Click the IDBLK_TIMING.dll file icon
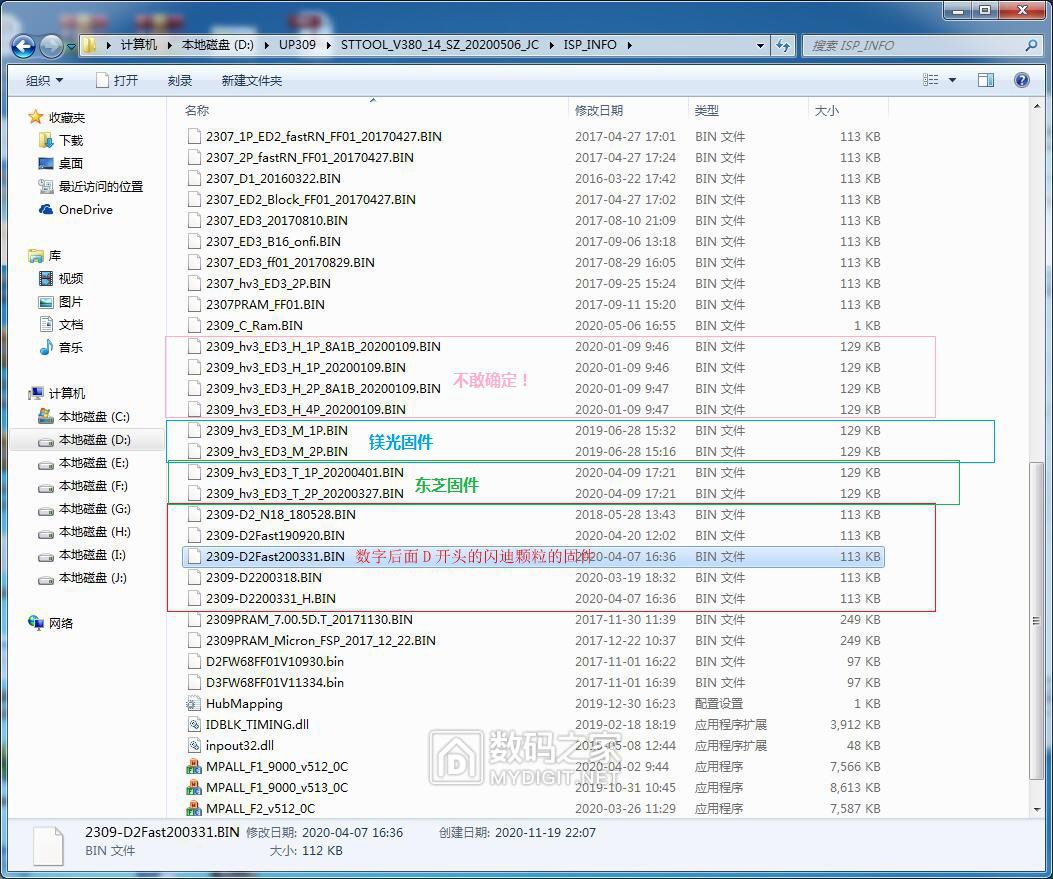 194,725
